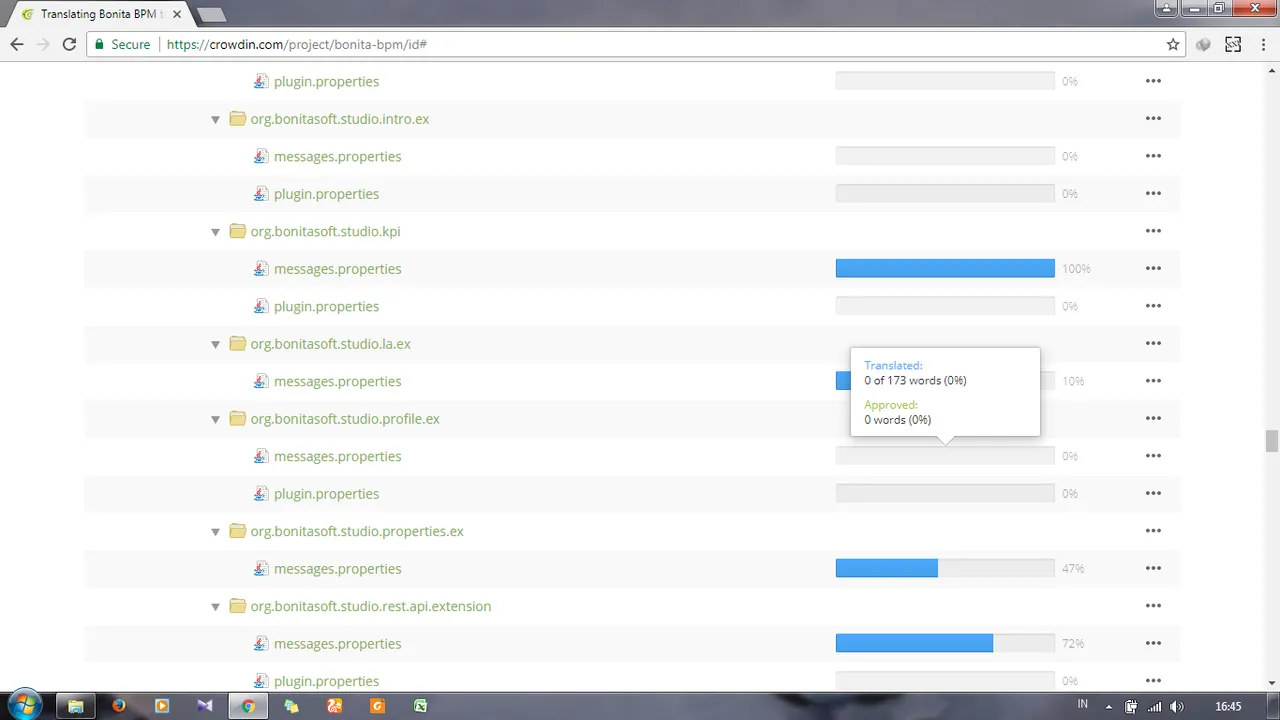Close the Translating Bonita BPM tab
Viewport: 1280px width, 720px height.
177,15
